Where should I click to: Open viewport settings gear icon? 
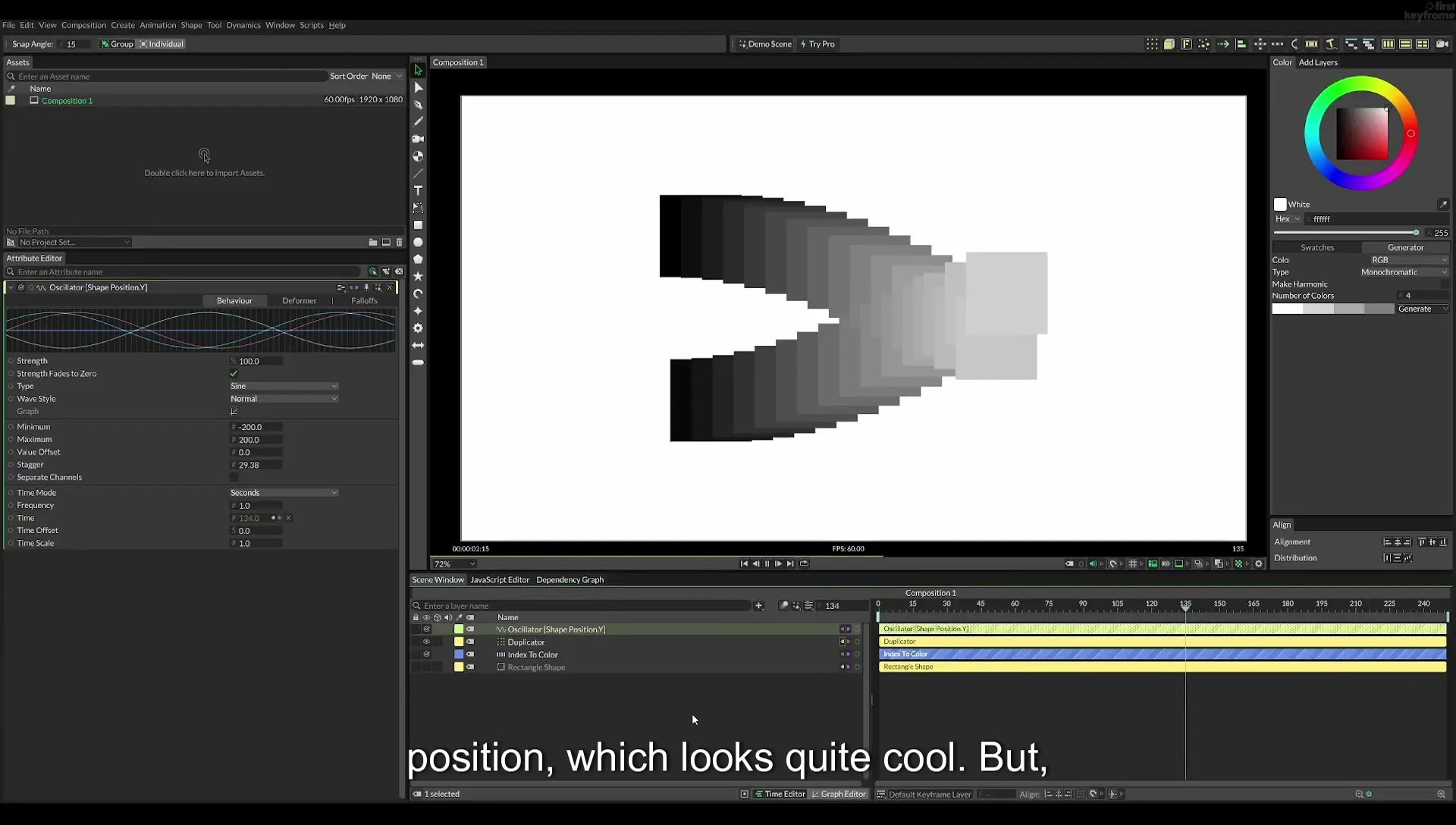click(1259, 563)
